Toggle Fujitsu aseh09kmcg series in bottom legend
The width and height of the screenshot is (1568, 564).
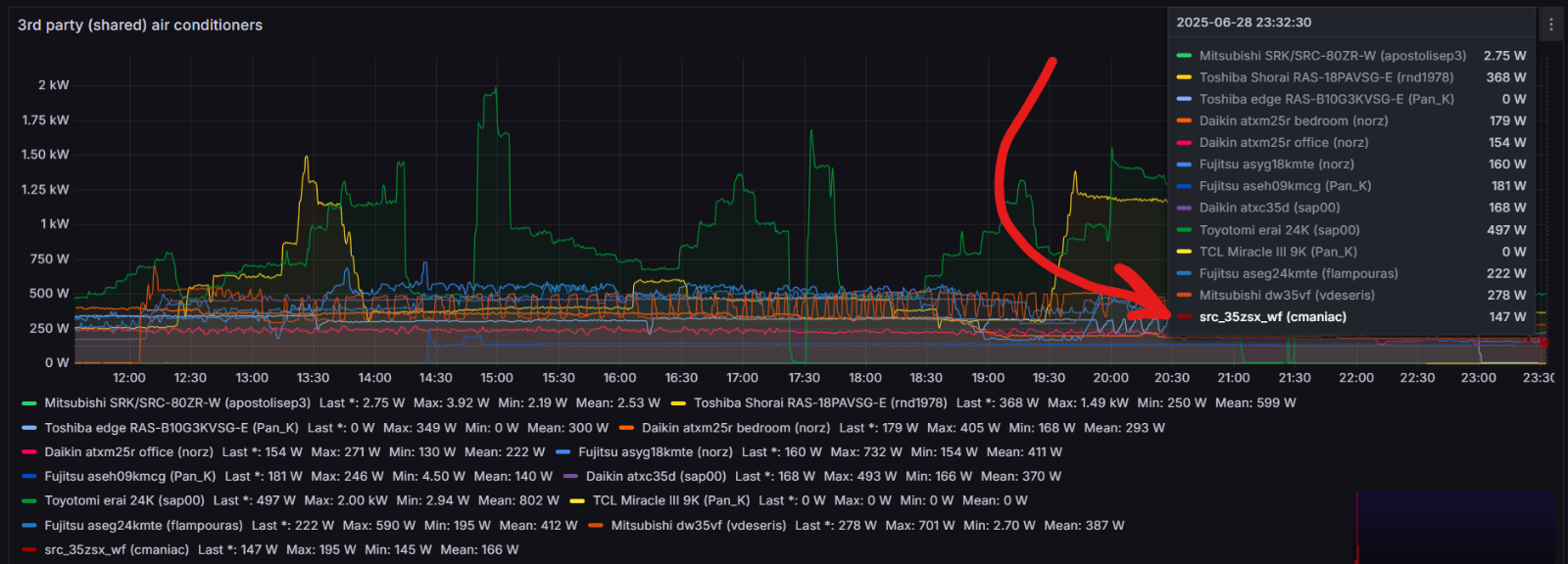[x=129, y=477]
